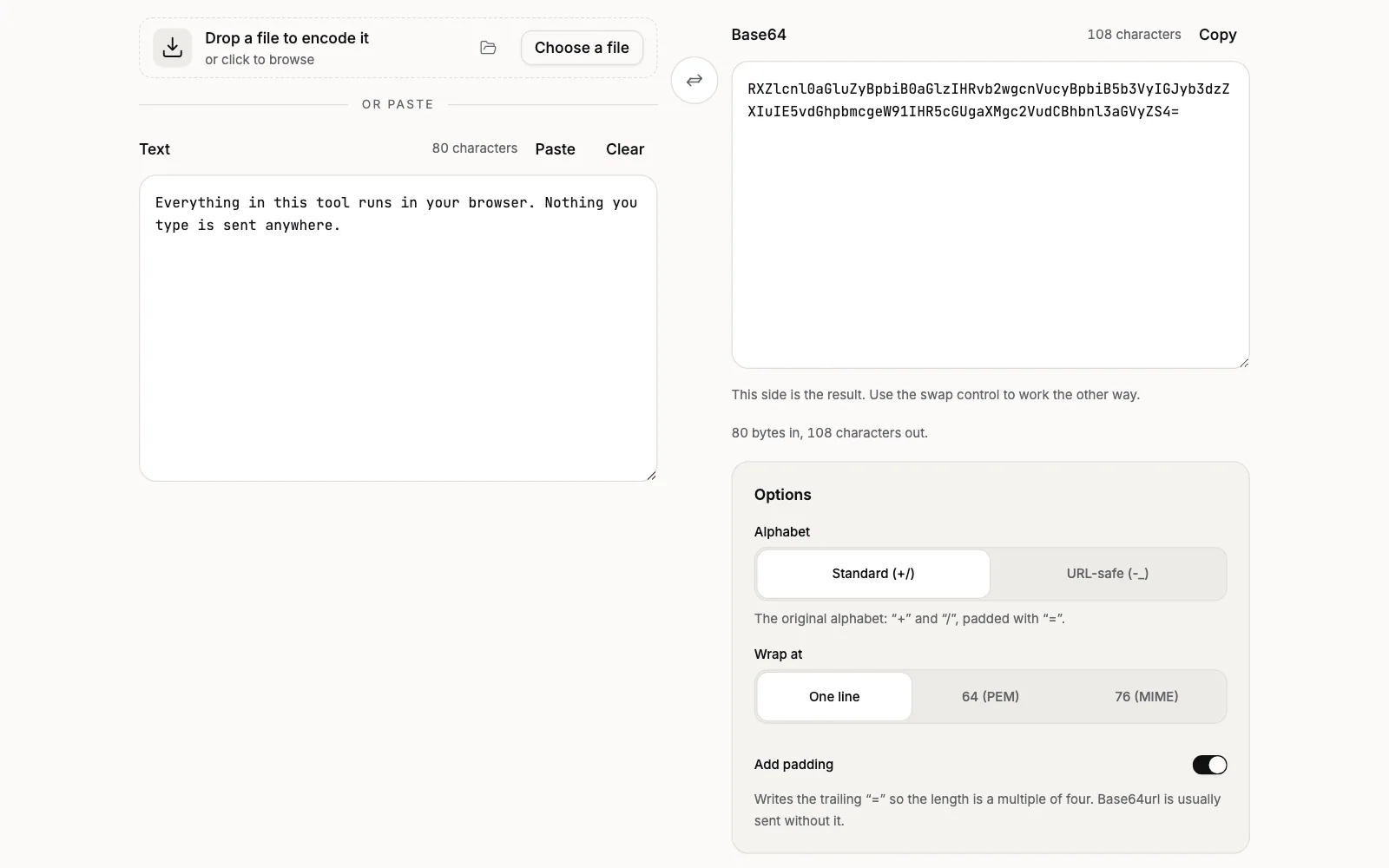Copy the Base64 output
Image resolution: width=1389 pixels, height=868 pixels.
click(x=1218, y=35)
